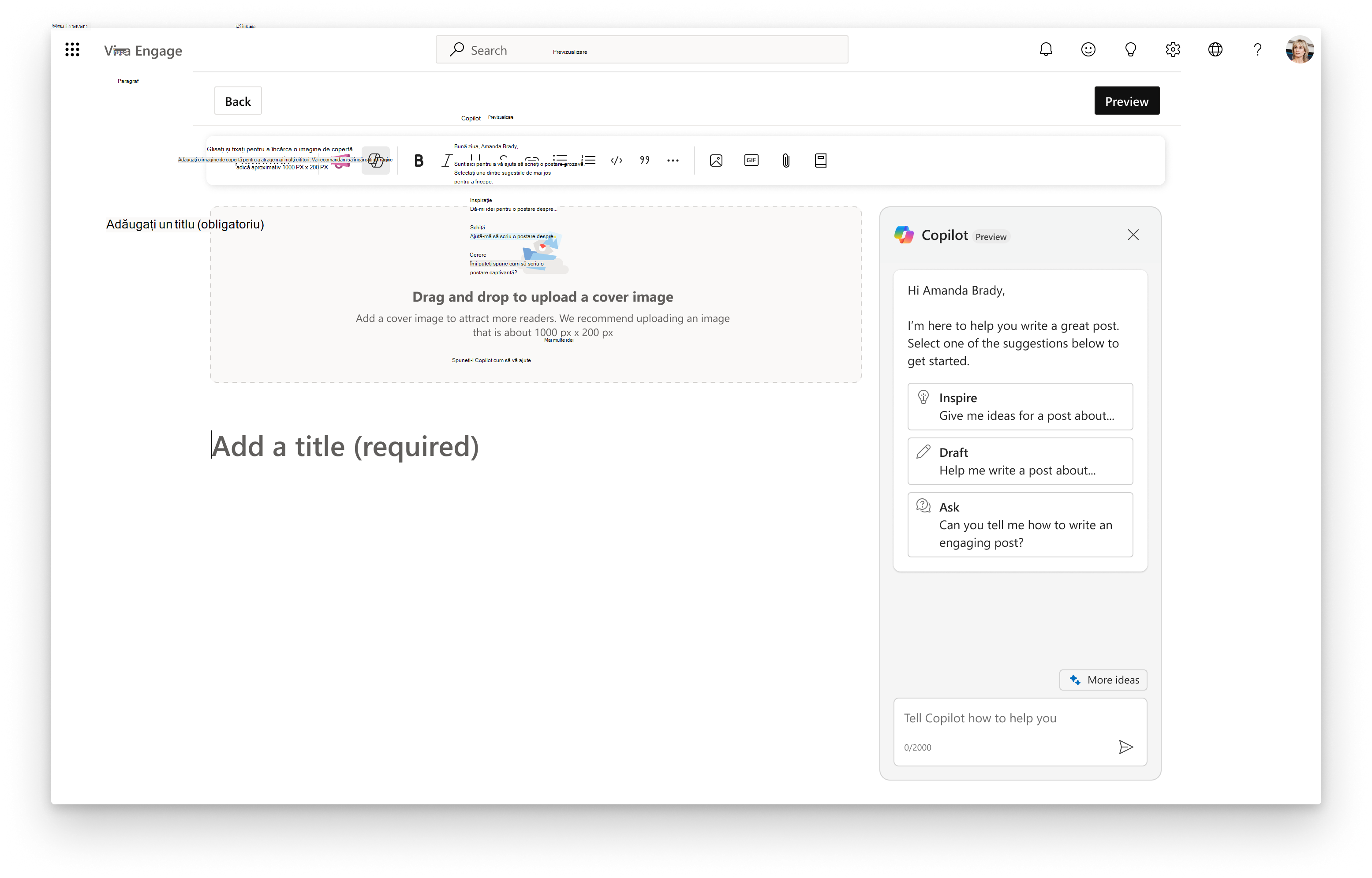Click the Viva Engage title
The height and width of the screenshot is (878, 1372).
(x=143, y=51)
